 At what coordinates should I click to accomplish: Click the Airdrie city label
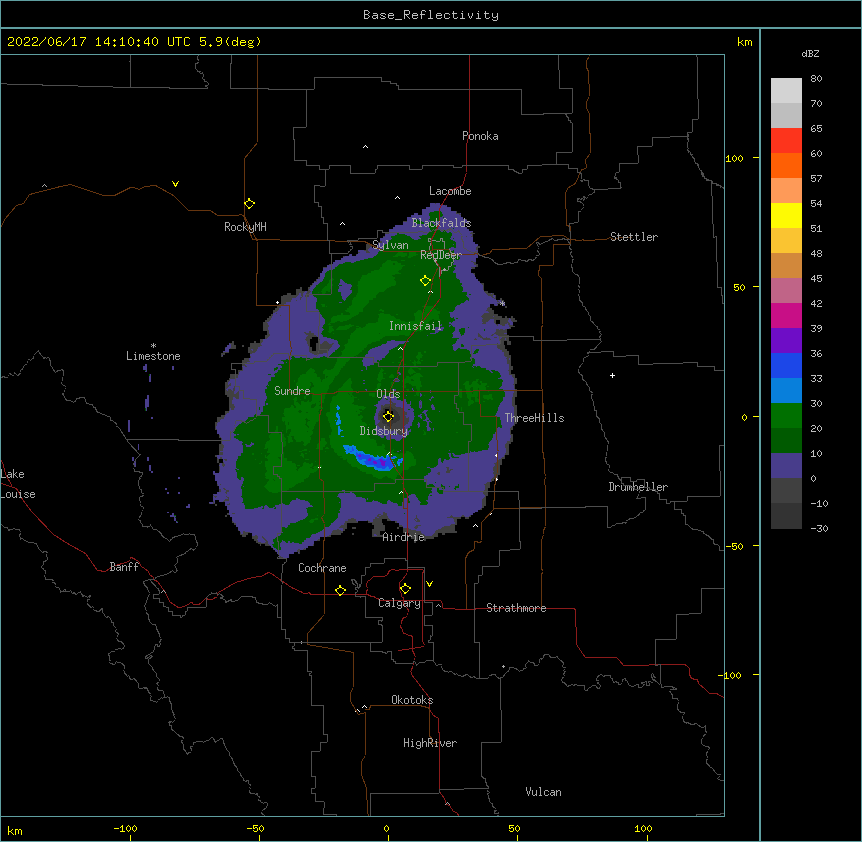[404, 537]
